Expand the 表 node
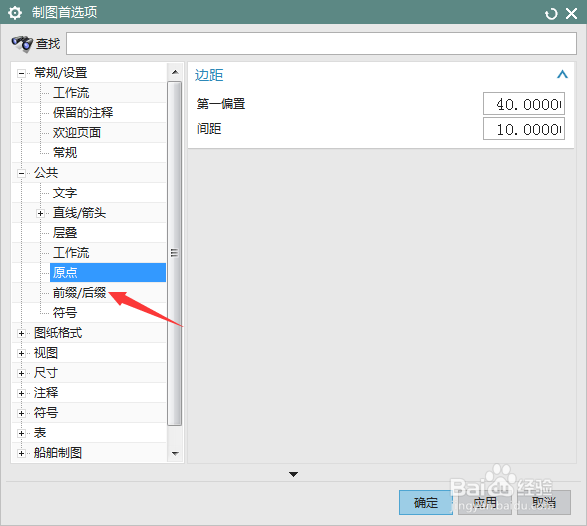 21,434
